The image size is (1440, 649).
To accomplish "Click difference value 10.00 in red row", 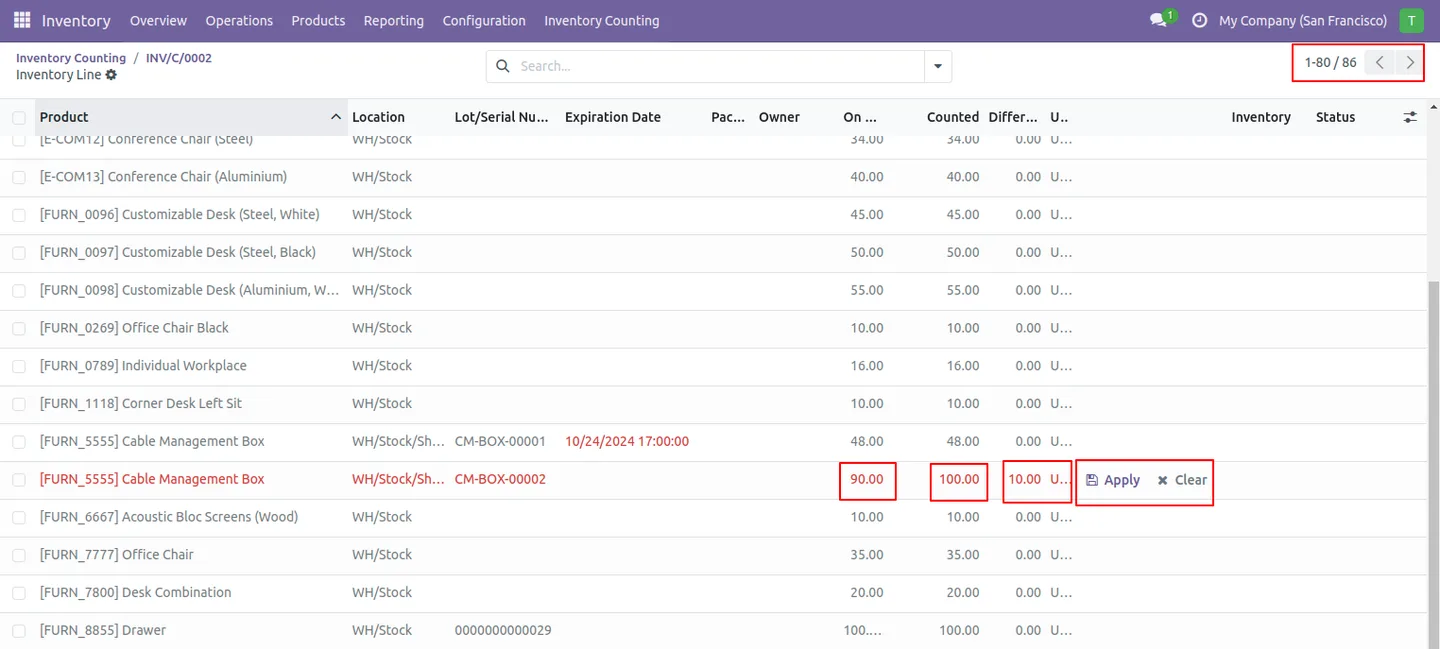I will pos(1024,479).
